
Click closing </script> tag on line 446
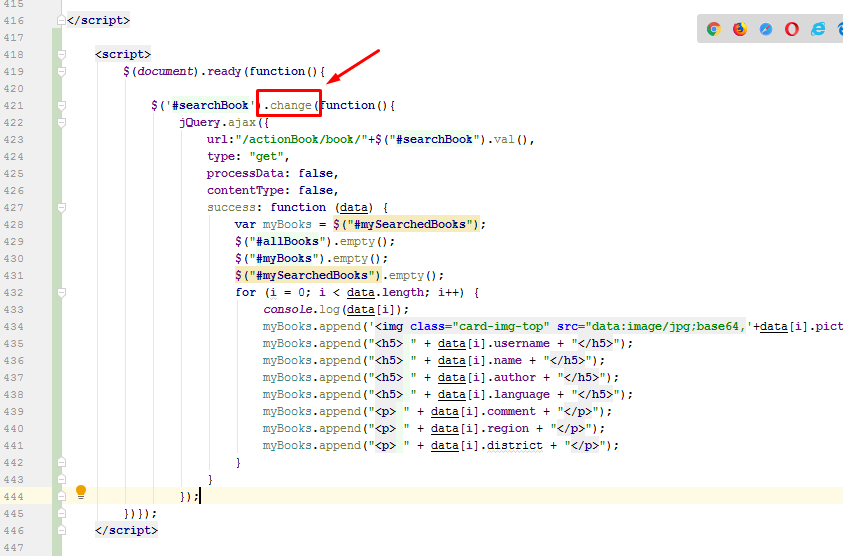126,531
